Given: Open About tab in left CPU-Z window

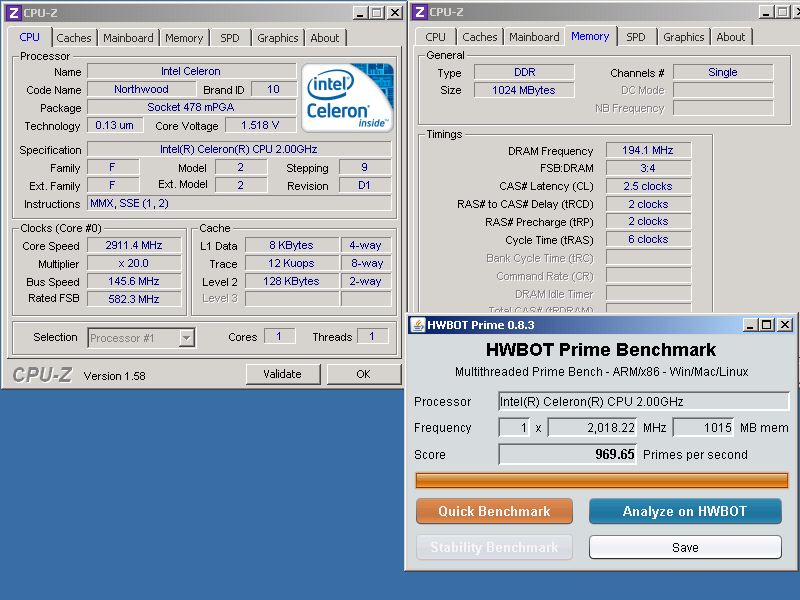Looking at the screenshot, I should [x=325, y=38].
